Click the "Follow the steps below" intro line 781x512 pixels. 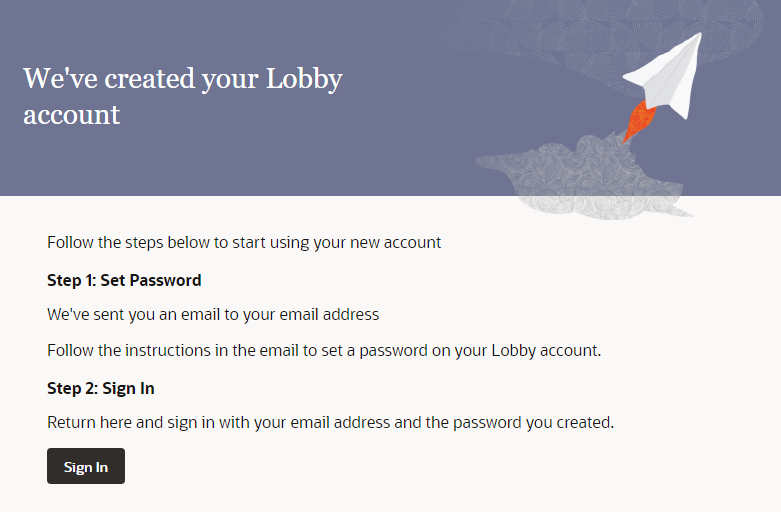(244, 243)
